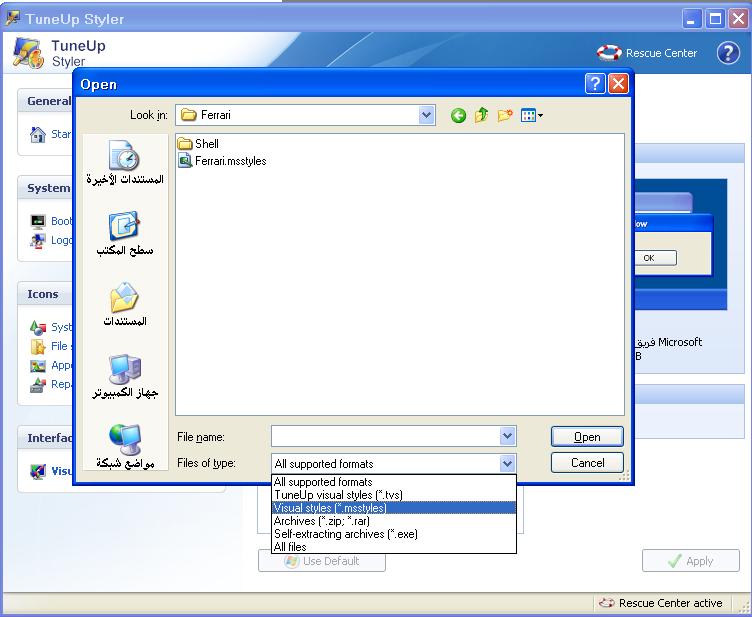Click the Open dialog help question mark
Image resolution: width=752 pixels, height=617 pixels.
pyautogui.click(x=595, y=84)
